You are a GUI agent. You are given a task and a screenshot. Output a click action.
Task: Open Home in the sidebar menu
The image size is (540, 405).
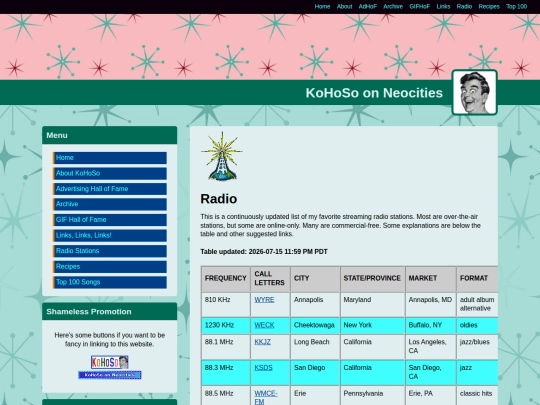[x=110, y=158]
